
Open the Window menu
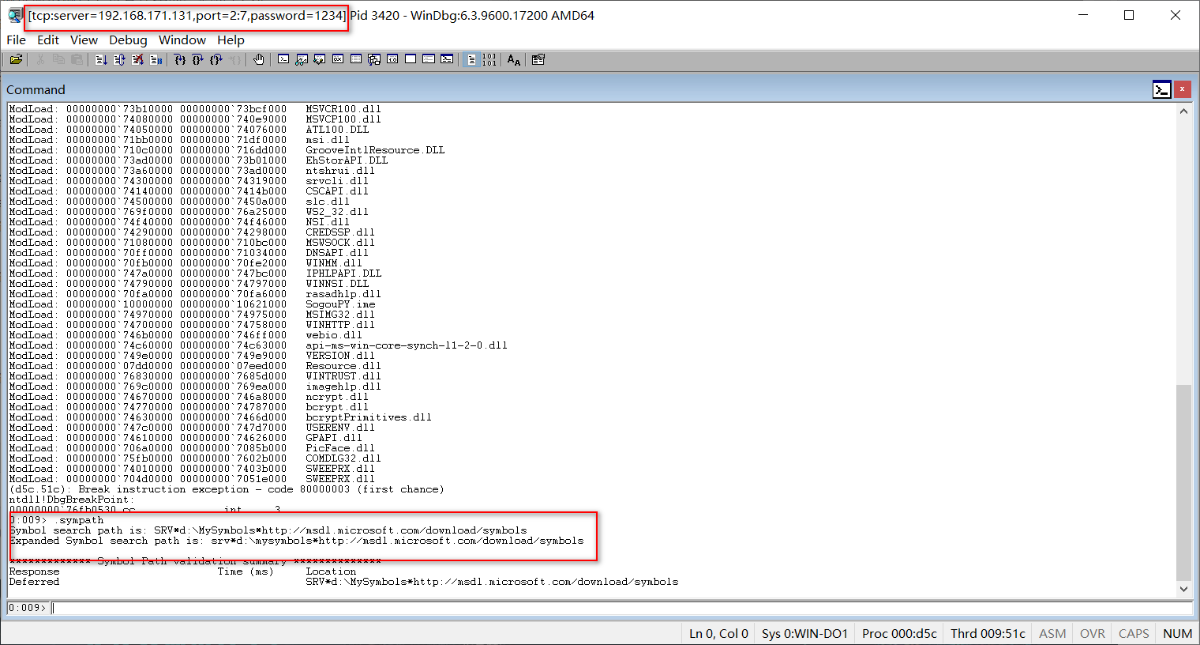click(182, 40)
